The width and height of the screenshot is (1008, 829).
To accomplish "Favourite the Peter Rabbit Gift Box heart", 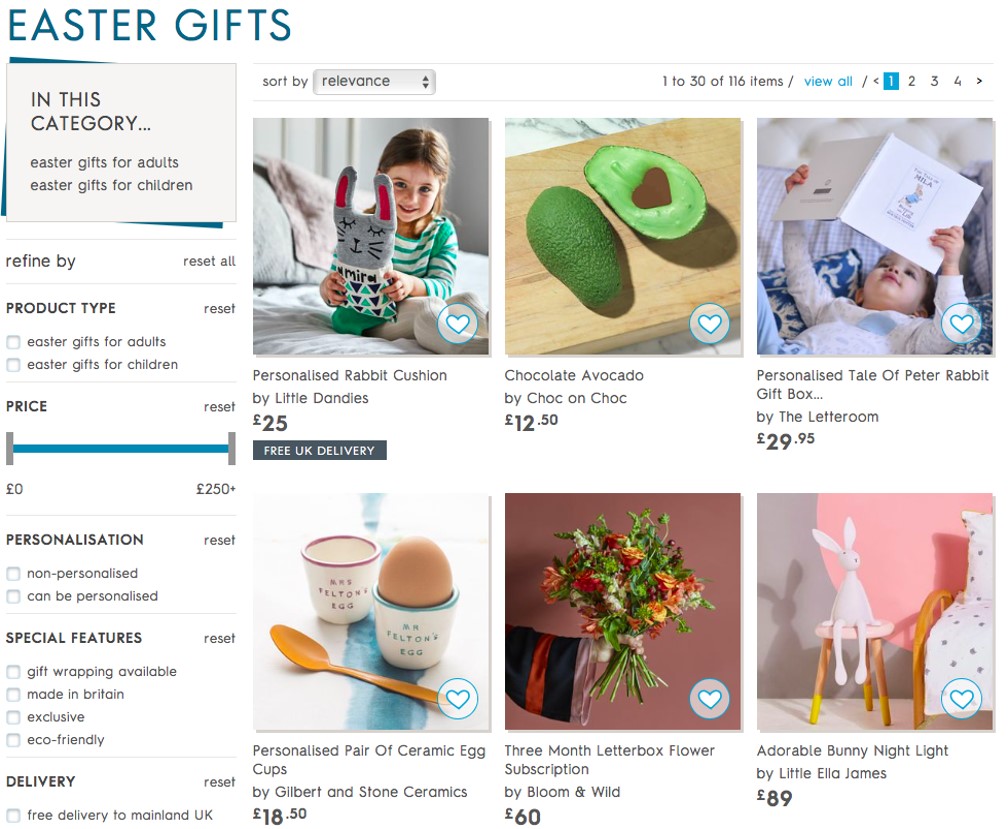I will coord(962,323).
